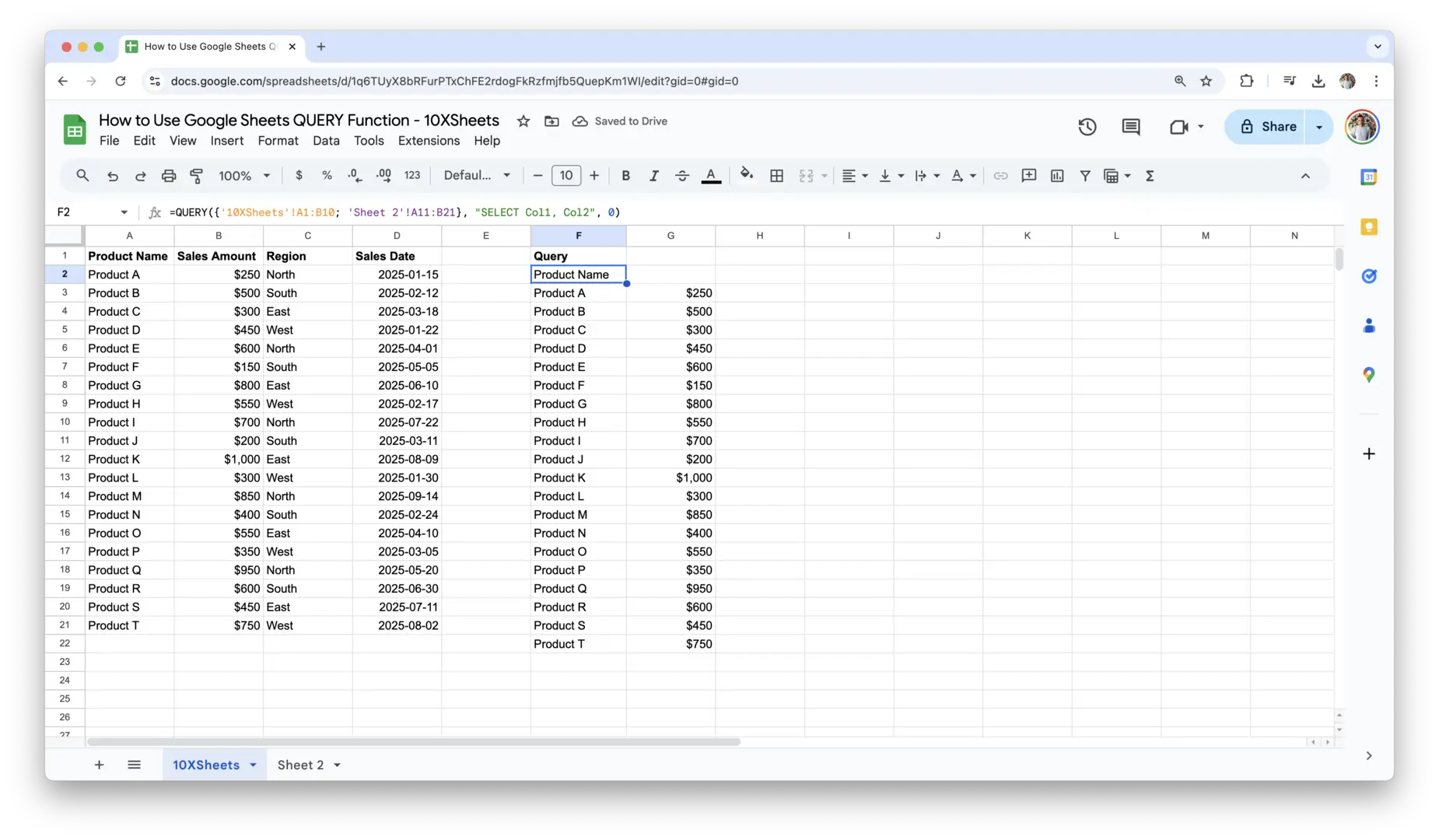Open the Edit menu
Viewport: 1439px width, 840px height.
tap(144, 141)
